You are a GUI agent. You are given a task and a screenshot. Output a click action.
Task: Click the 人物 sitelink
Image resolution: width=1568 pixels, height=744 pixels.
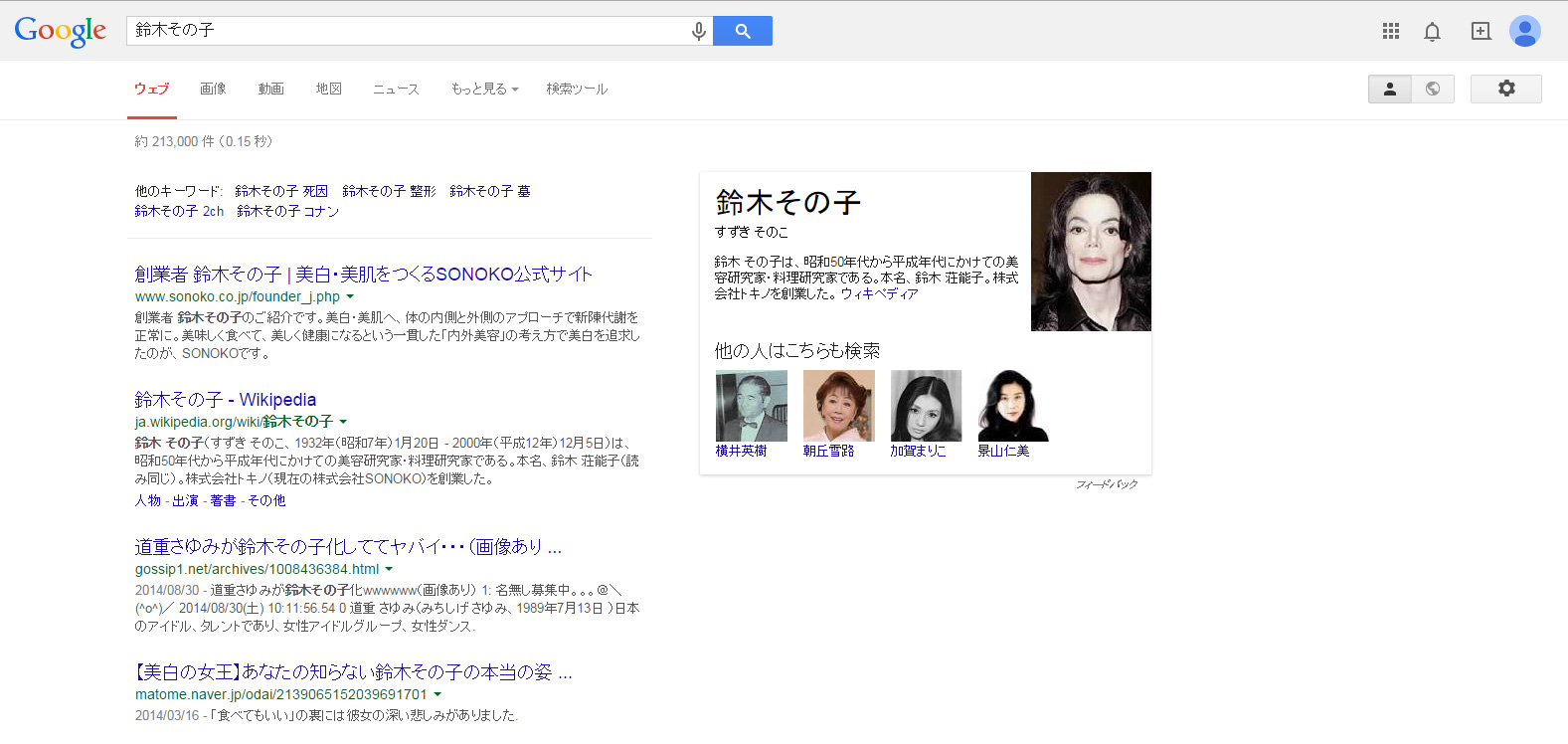click(148, 500)
